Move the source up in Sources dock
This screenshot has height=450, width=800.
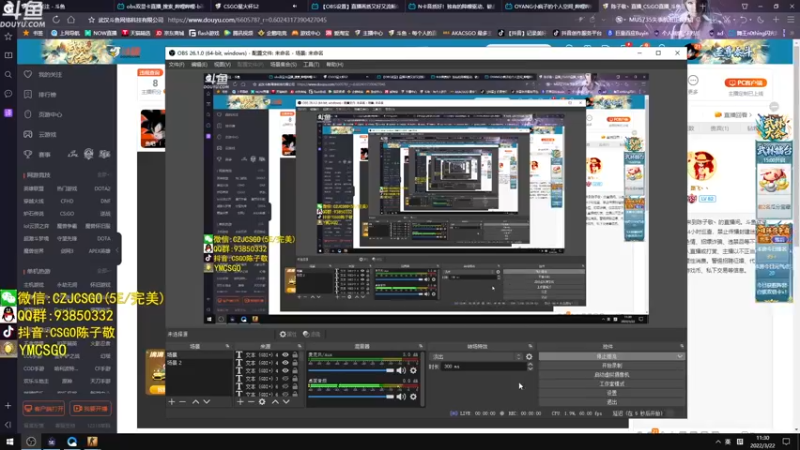[x=275, y=402]
